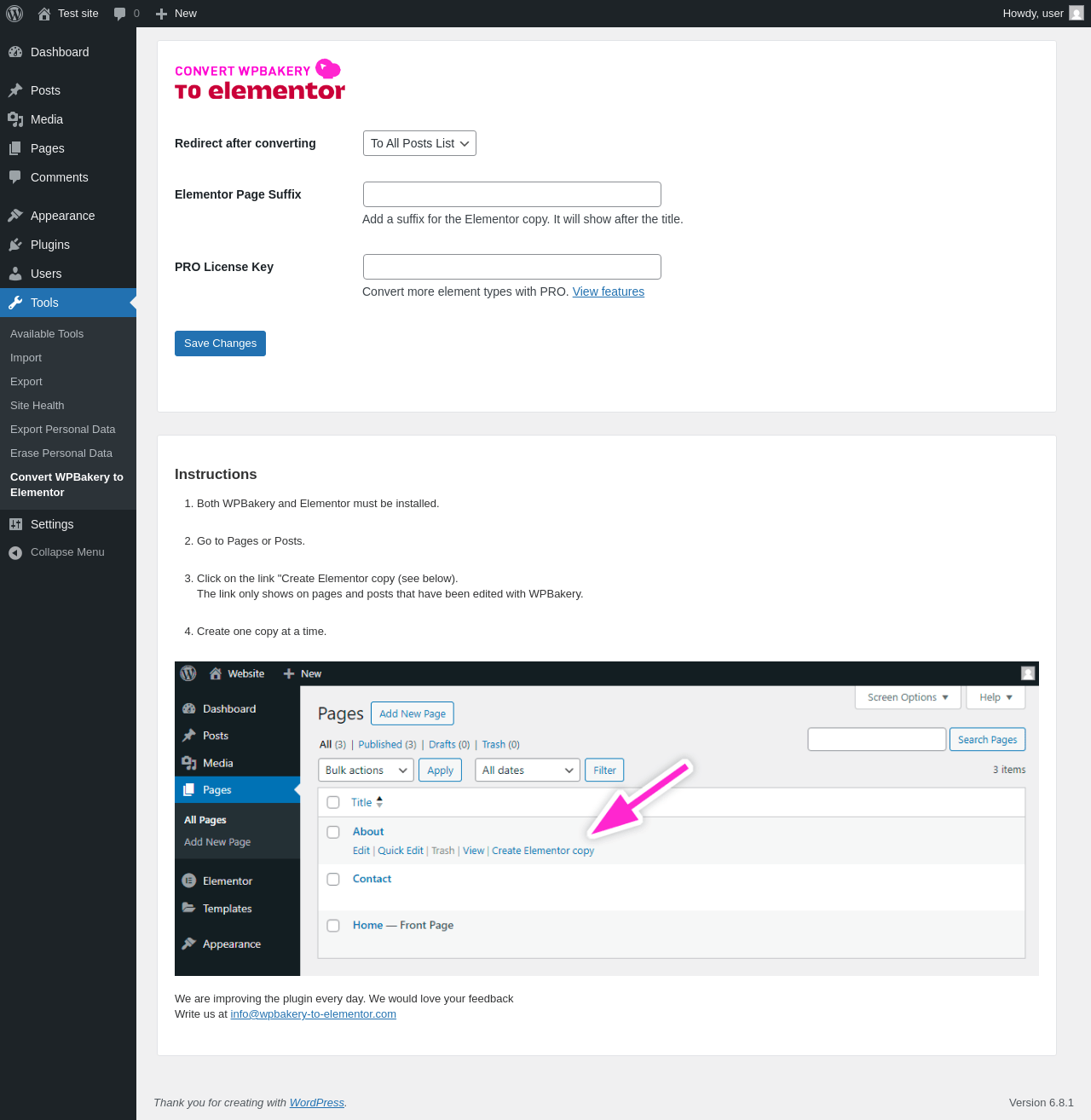This screenshot has width=1091, height=1120.
Task: Open Site Health page
Action: 38,406
